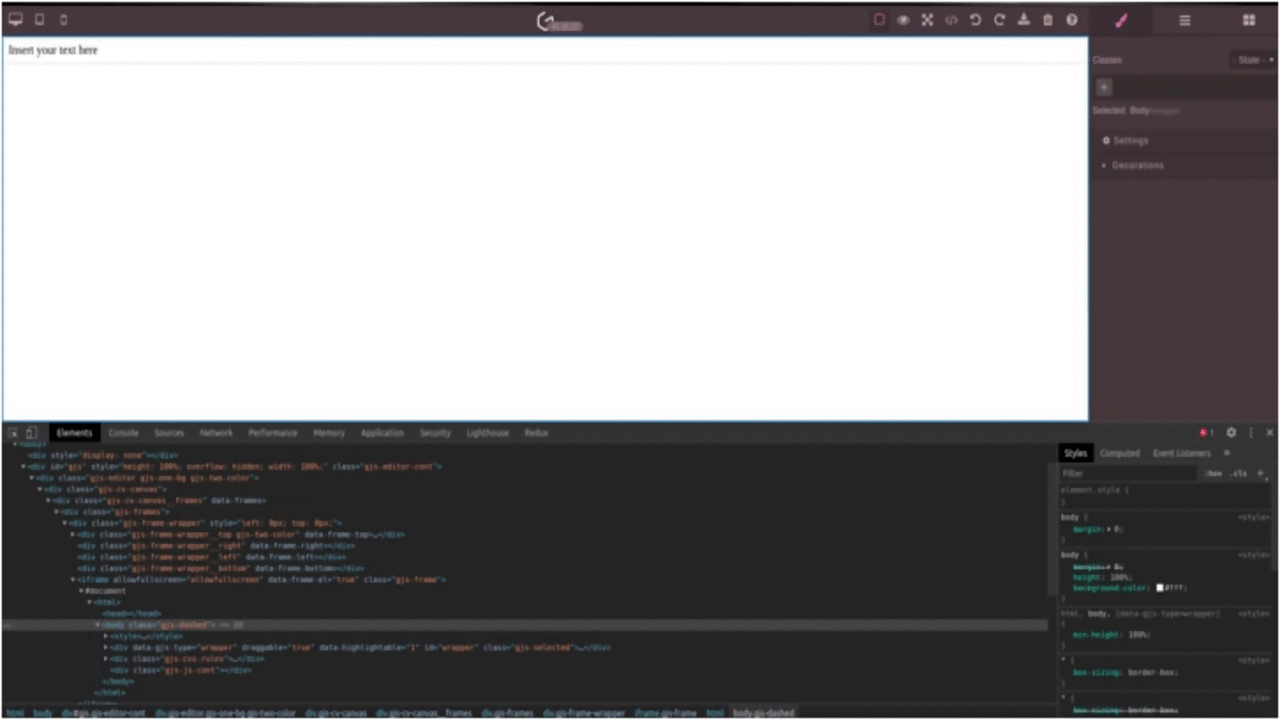Toggle borders visibility on canvas
The width and height of the screenshot is (1280, 720).
click(879, 20)
